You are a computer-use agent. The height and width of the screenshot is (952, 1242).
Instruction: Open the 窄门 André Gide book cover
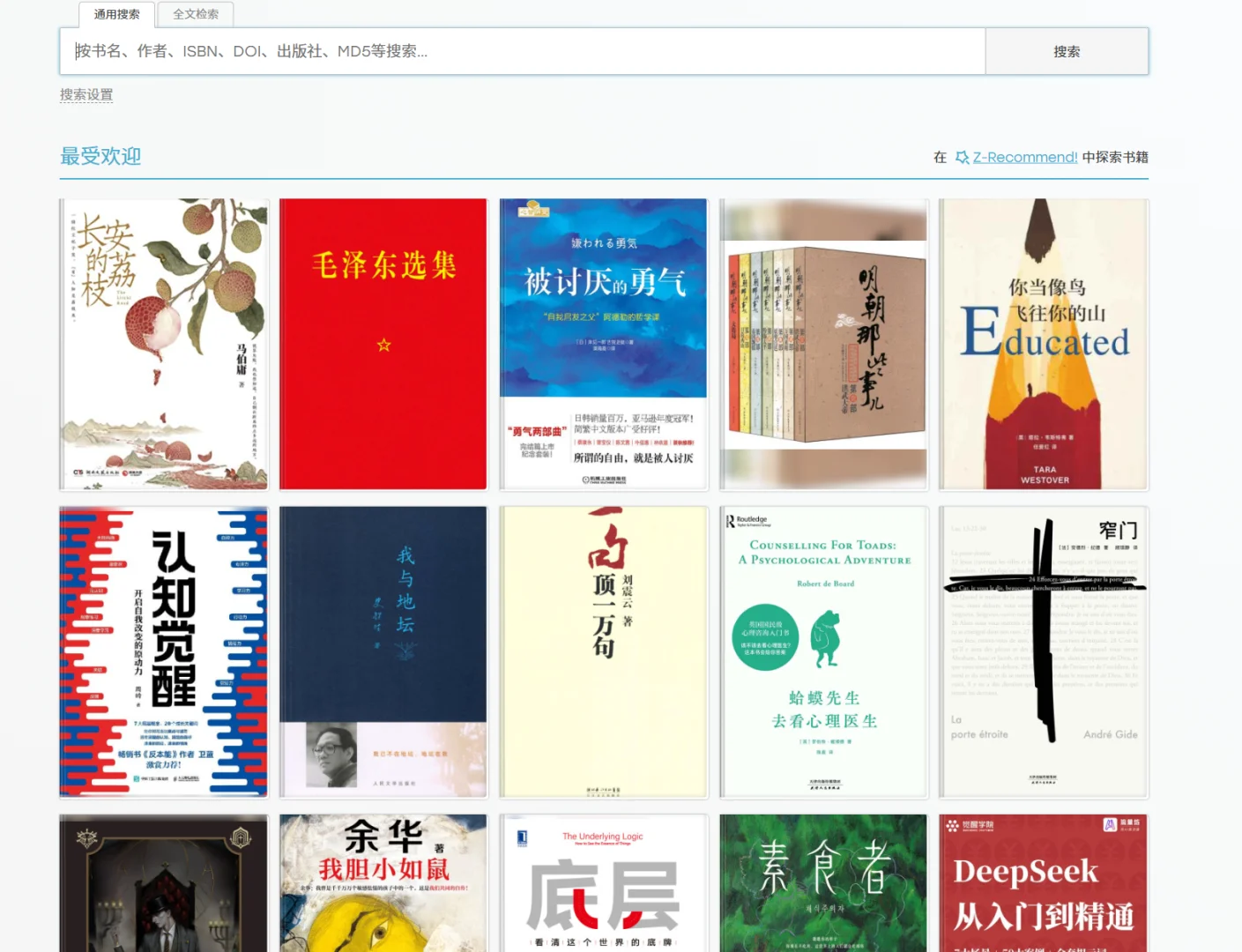1044,652
